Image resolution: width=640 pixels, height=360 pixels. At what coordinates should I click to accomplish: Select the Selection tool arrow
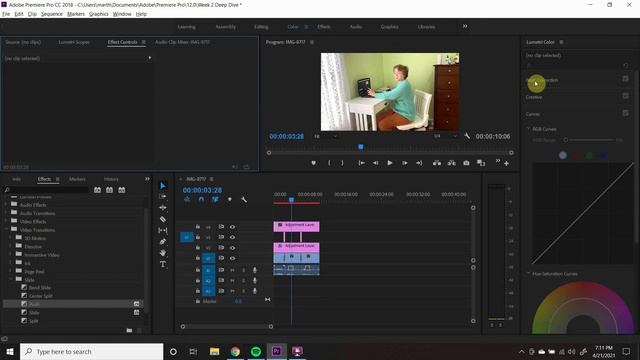click(163, 186)
